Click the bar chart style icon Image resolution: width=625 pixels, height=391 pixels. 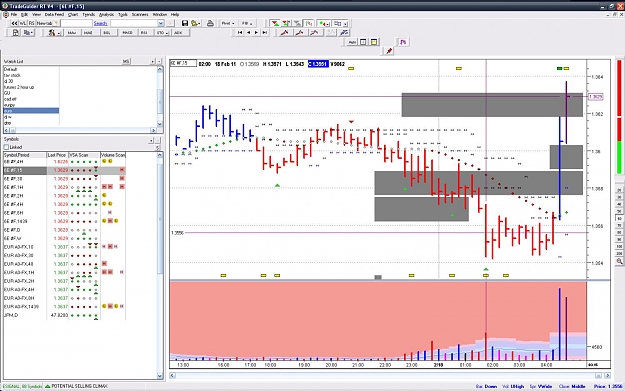[x=309, y=24]
